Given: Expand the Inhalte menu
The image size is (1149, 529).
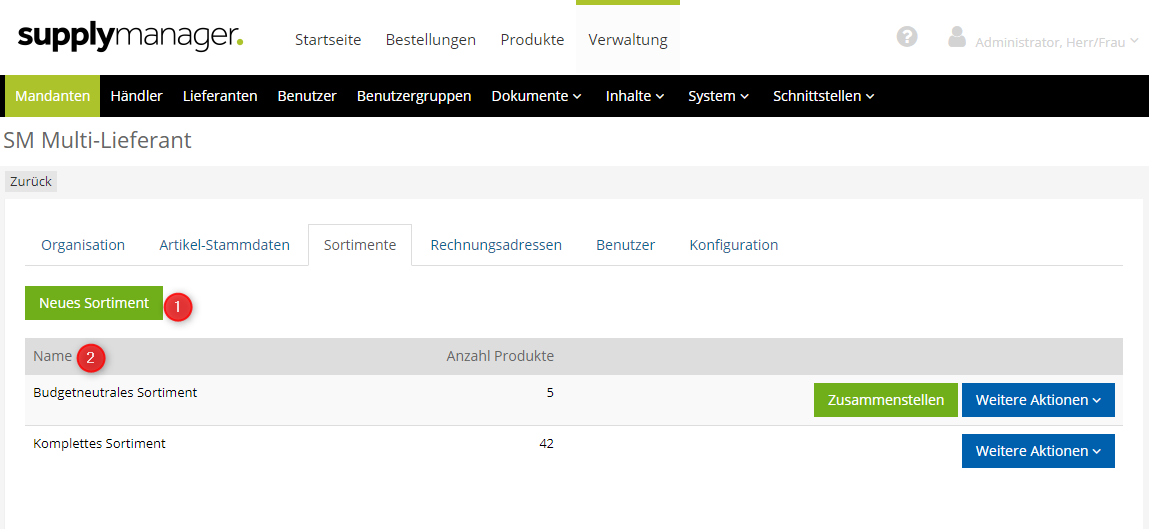Looking at the screenshot, I should point(635,96).
